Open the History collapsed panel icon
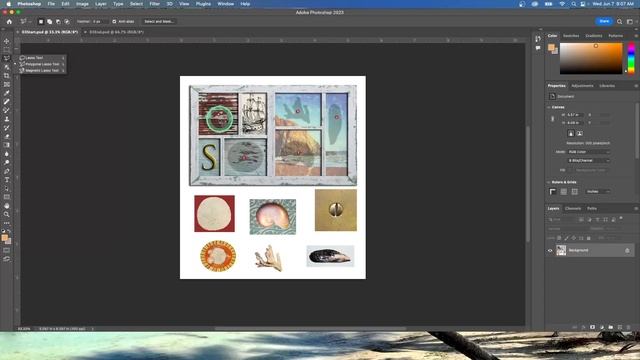The image size is (640, 360). (538, 39)
